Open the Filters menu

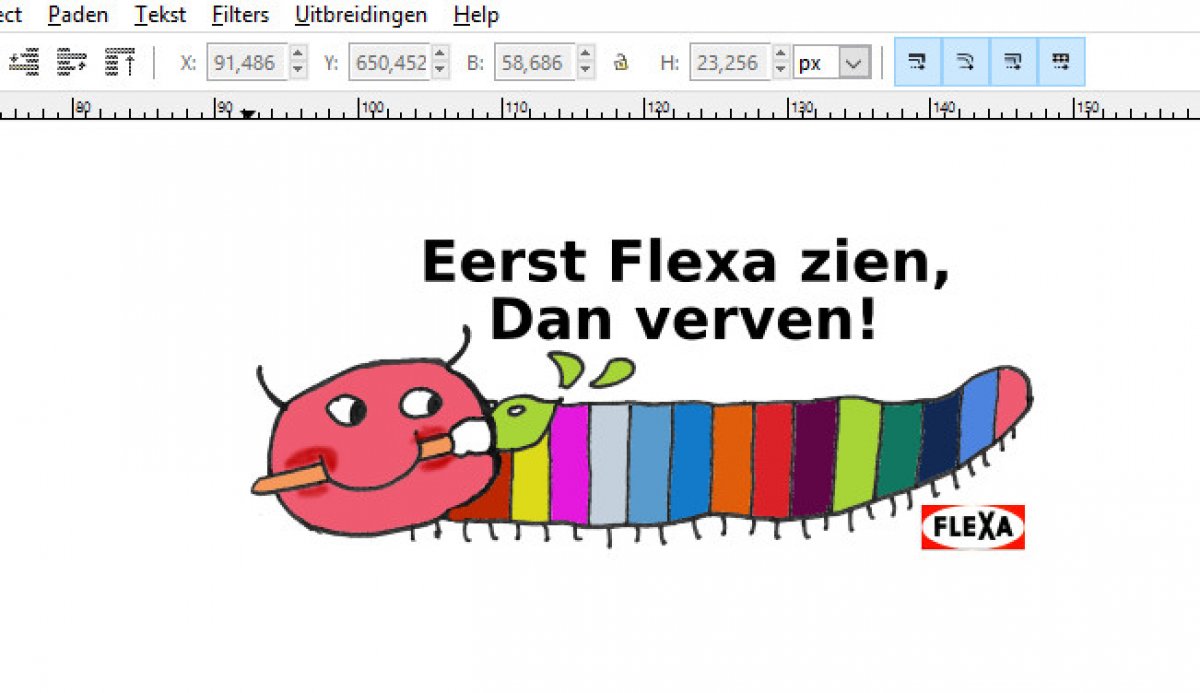coord(240,15)
